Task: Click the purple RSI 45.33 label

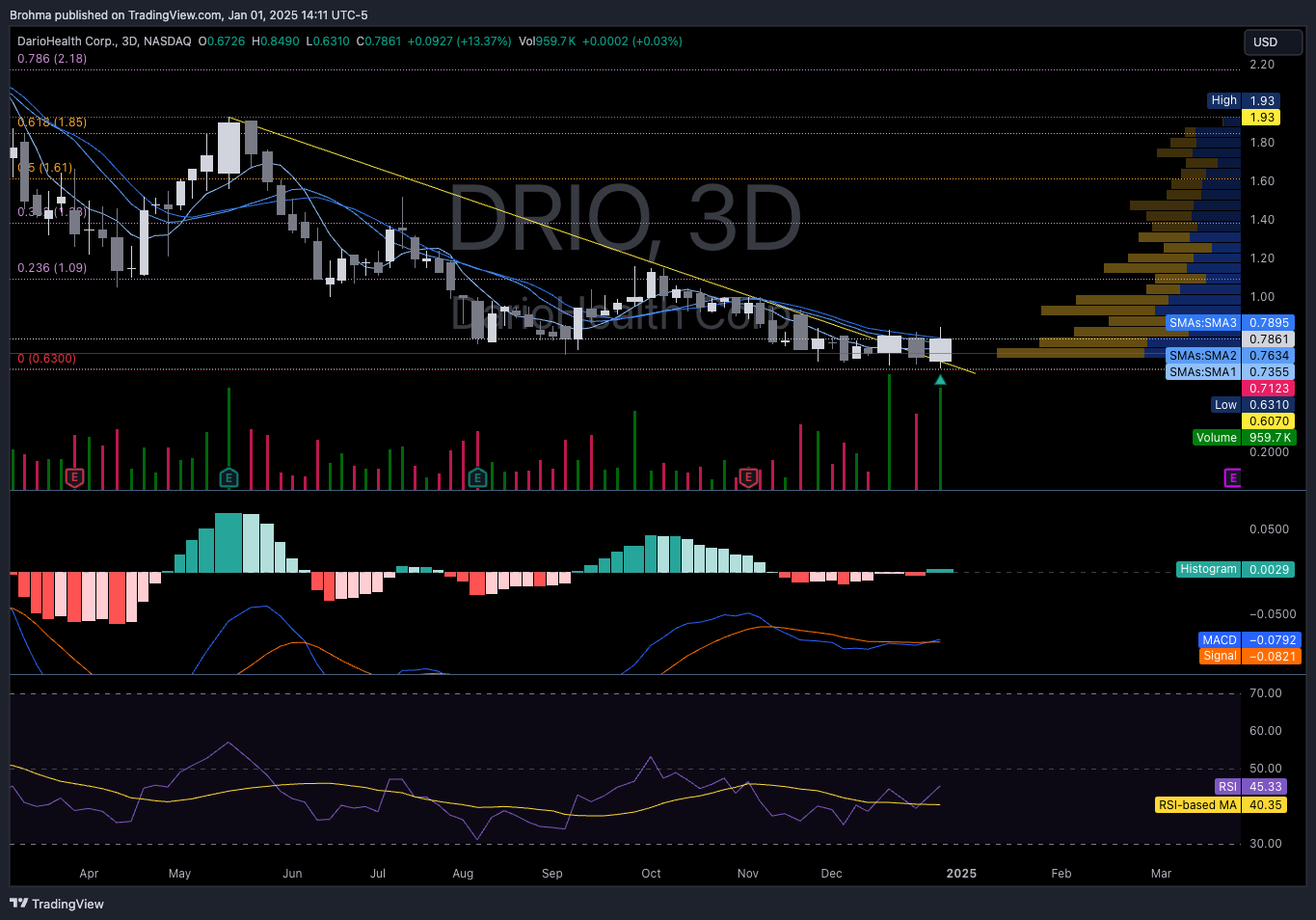Action: (1251, 787)
